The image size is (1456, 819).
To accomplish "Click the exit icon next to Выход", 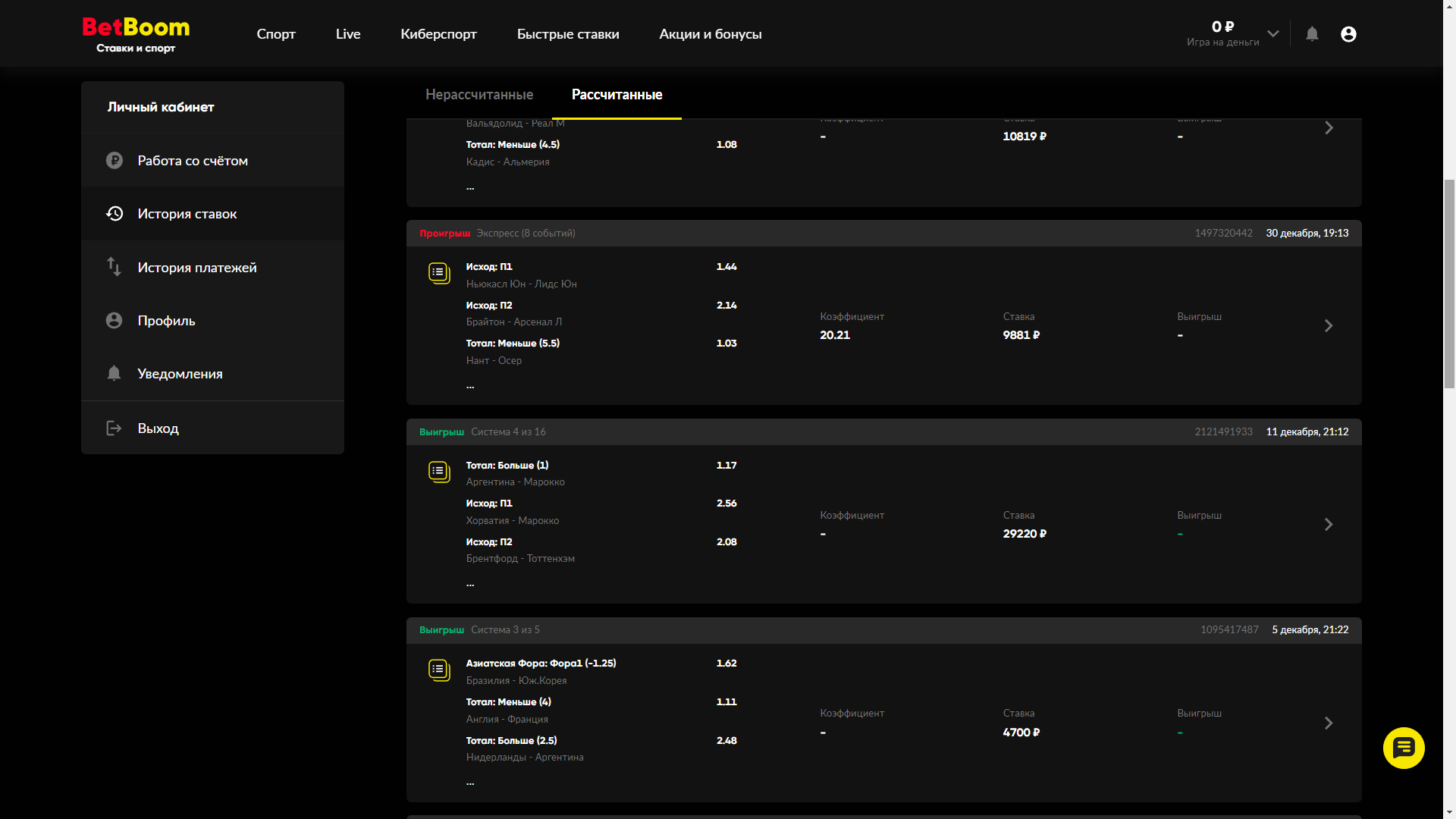I will coord(115,428).
